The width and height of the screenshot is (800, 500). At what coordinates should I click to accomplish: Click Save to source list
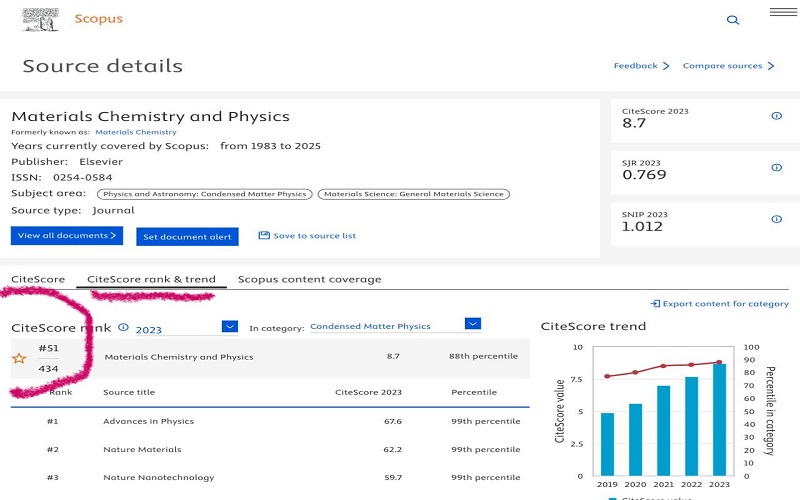tap(307, 236)
